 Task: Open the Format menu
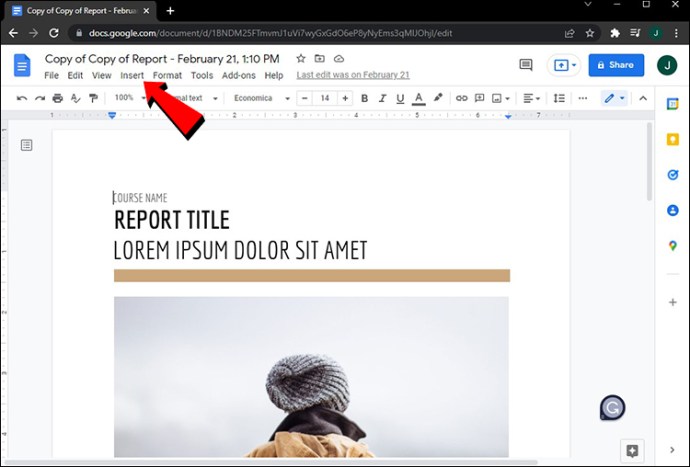[167, 75]
